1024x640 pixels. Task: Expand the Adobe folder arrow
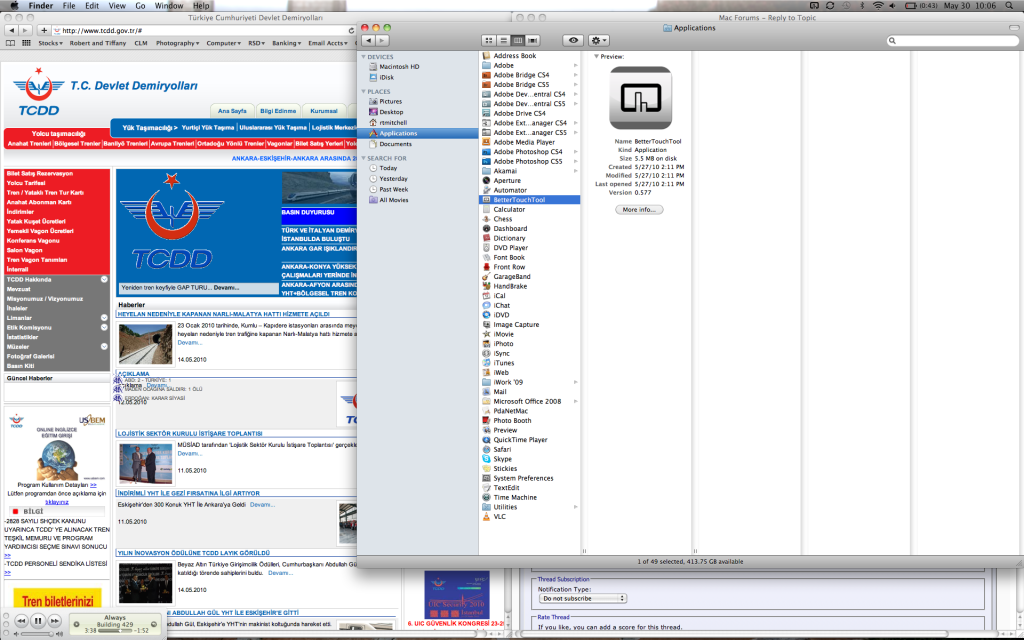click(575, 65)
